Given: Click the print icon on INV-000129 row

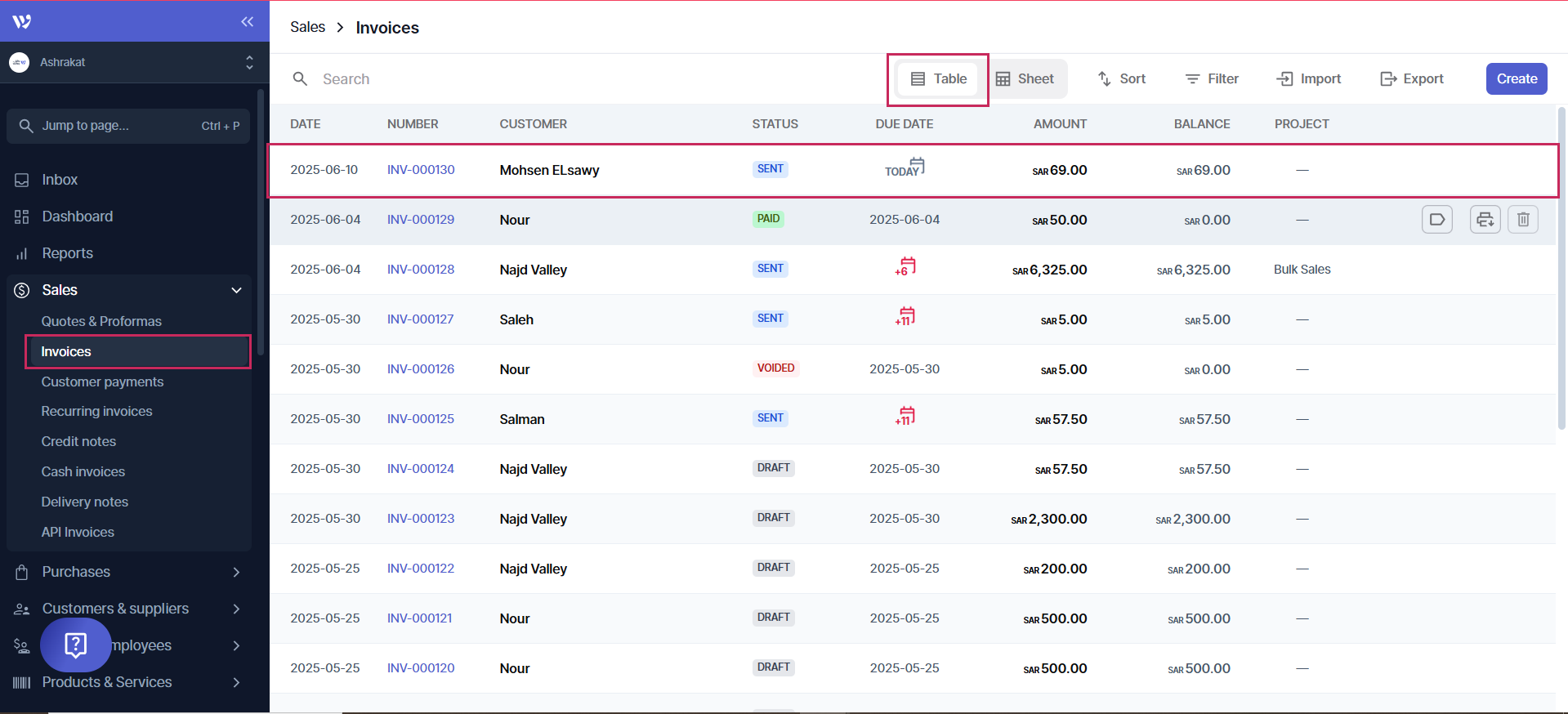Looking at the screenshot, I should coord(1485,220).
